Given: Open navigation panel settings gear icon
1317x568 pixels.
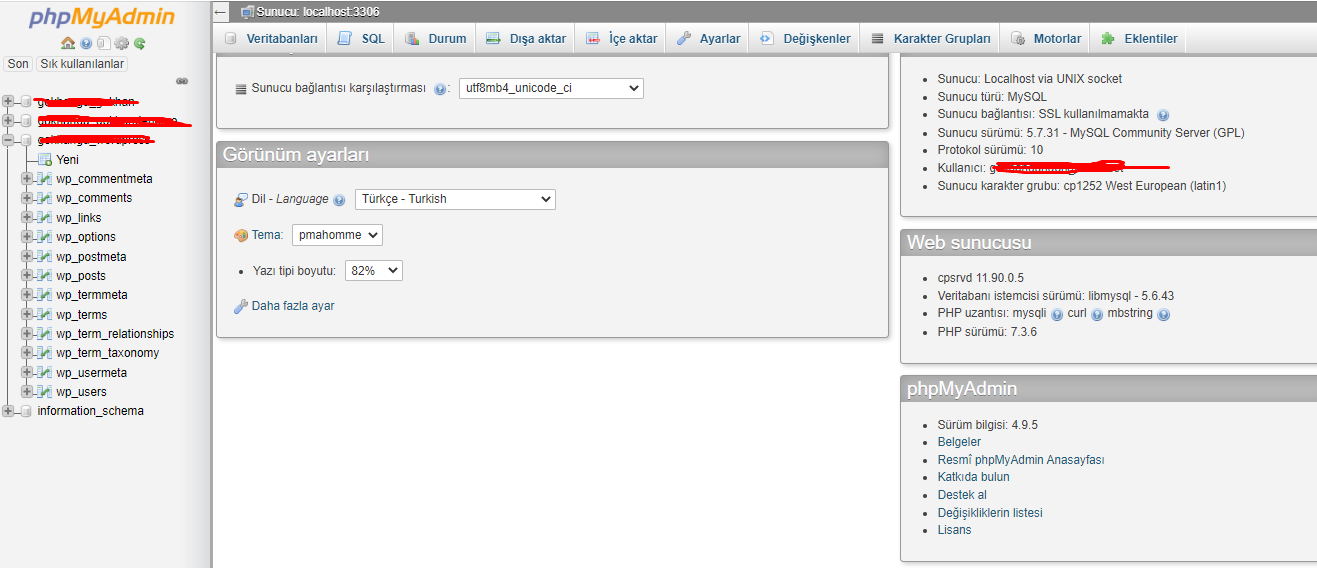Looking at the screenshot, I should pos(122,43).
